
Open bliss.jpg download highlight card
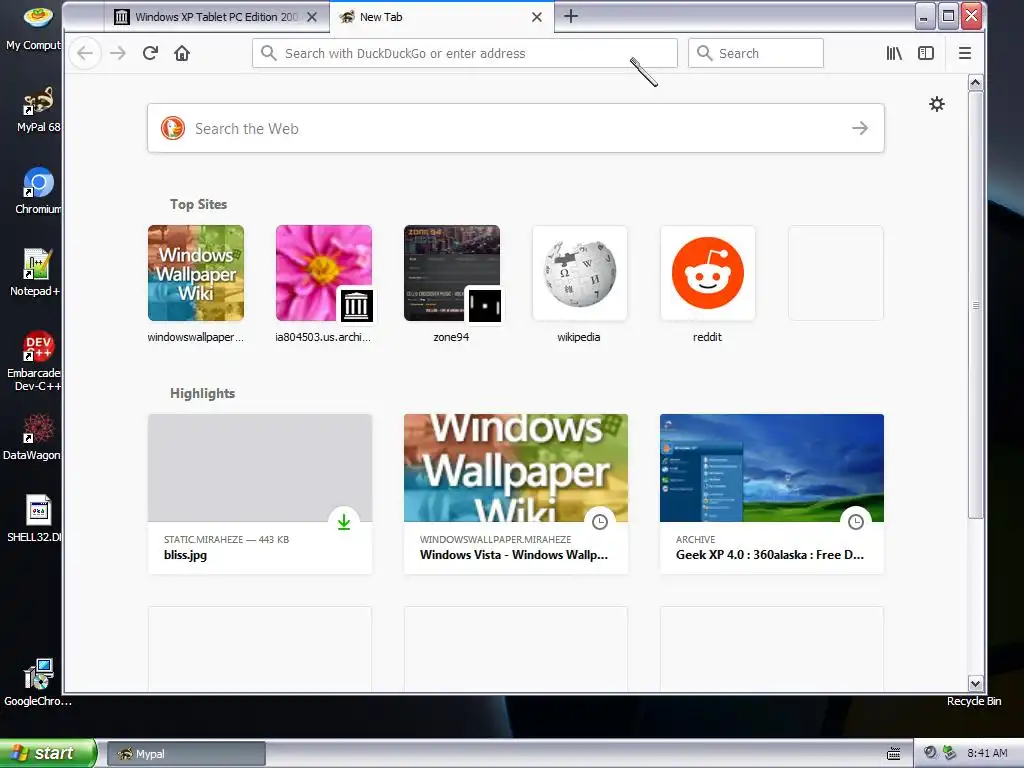260,494
